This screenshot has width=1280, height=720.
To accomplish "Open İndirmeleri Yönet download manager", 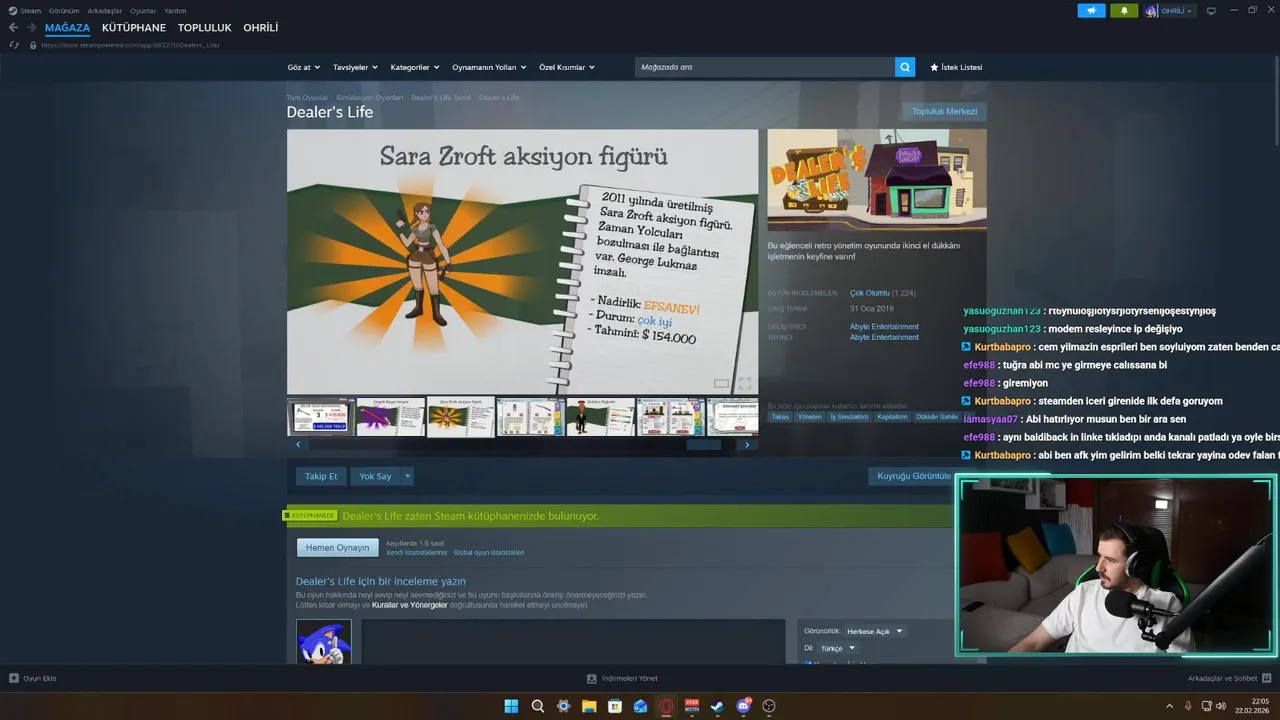I will tap(622, 678).
